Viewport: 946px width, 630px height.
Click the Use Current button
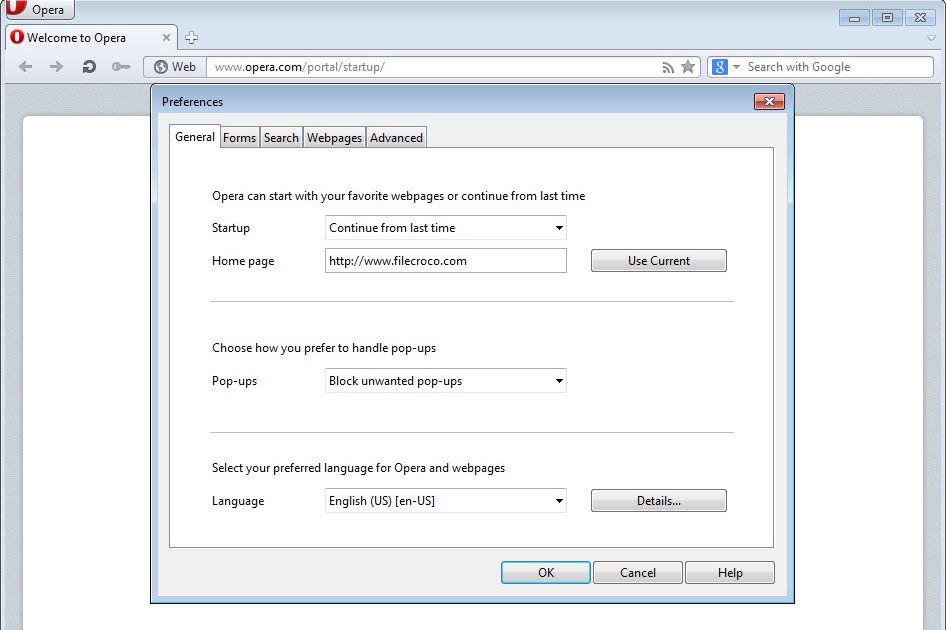click(x=659, y=261)
